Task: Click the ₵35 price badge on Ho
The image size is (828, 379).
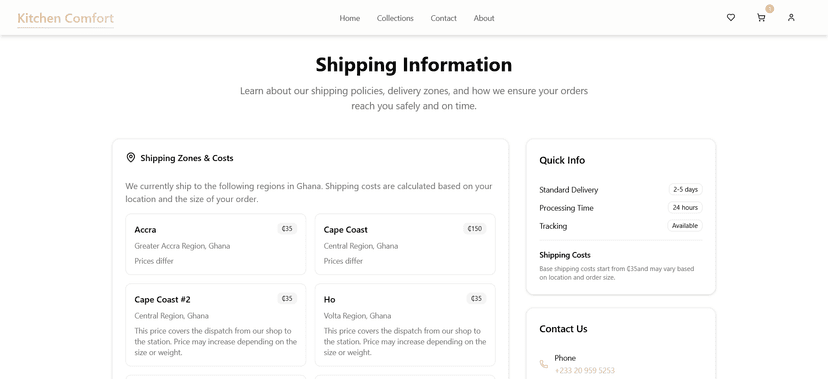Action: click(476, 299)
